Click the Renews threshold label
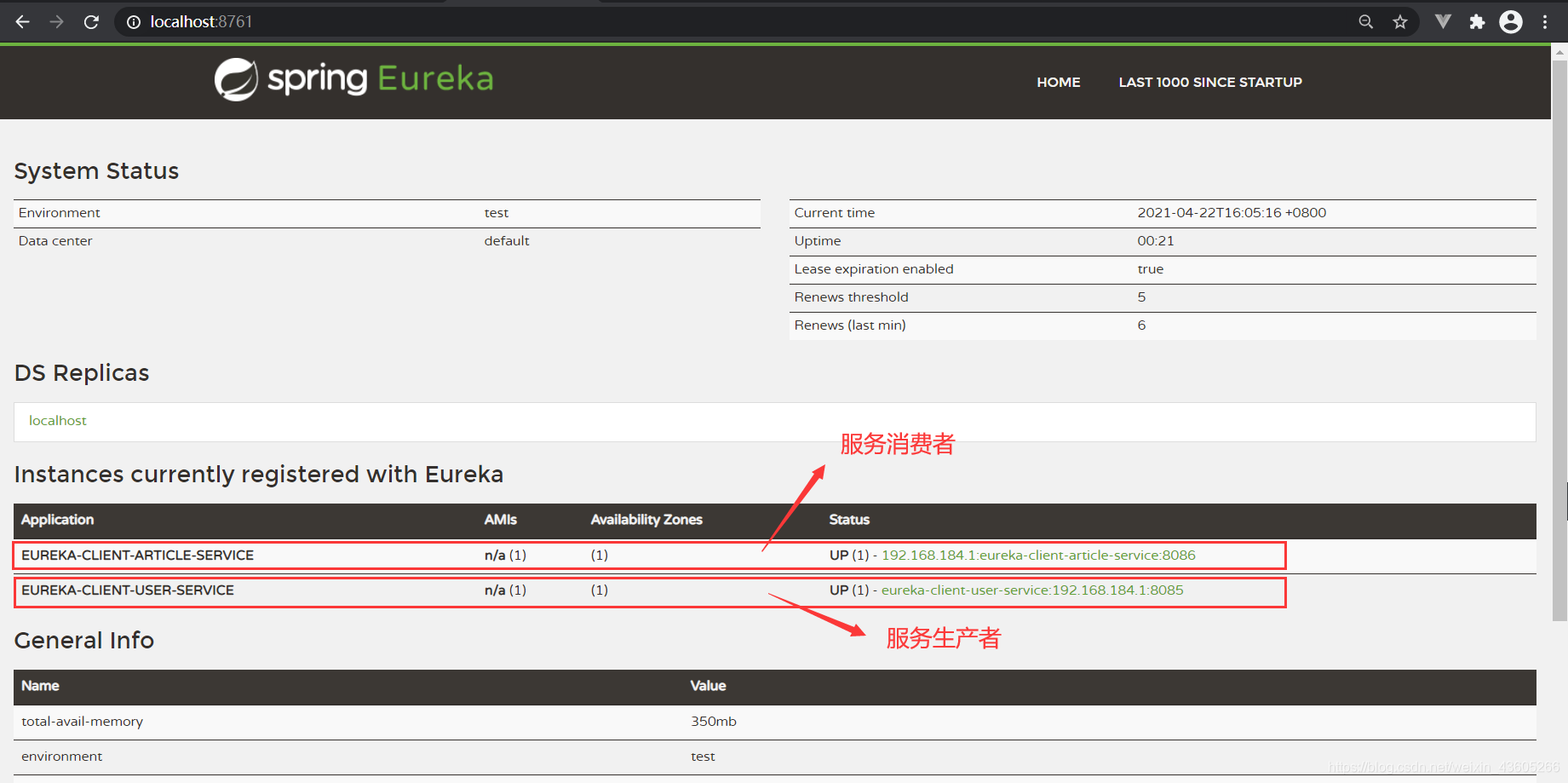This screenshot has height=783, width=1568. tap(852, 297)
